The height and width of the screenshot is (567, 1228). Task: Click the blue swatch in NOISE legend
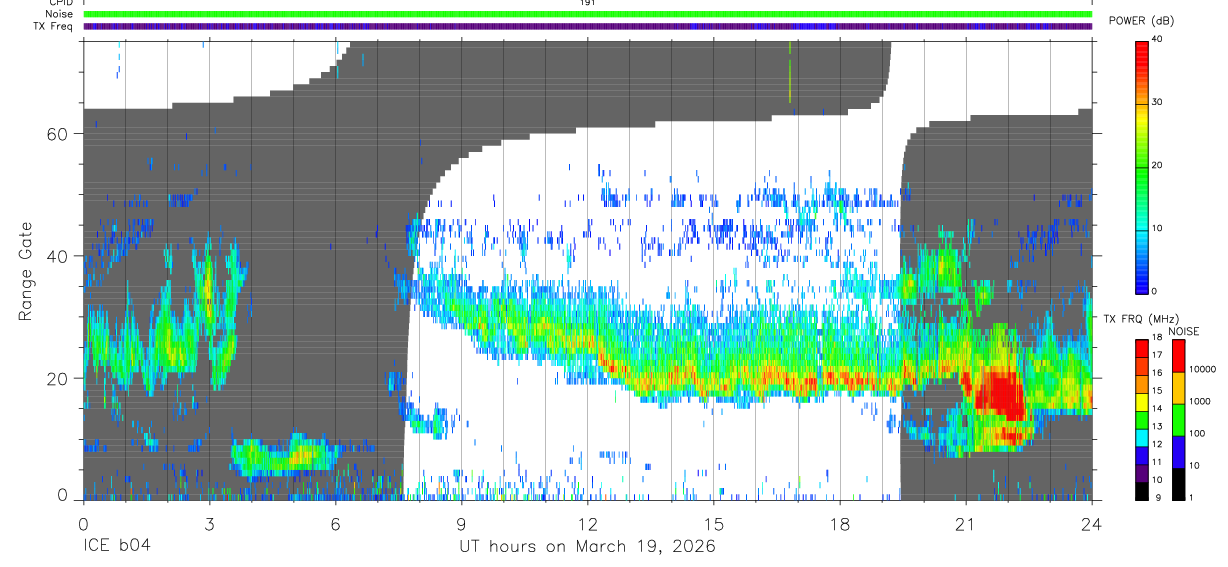tap(1178, 452)
